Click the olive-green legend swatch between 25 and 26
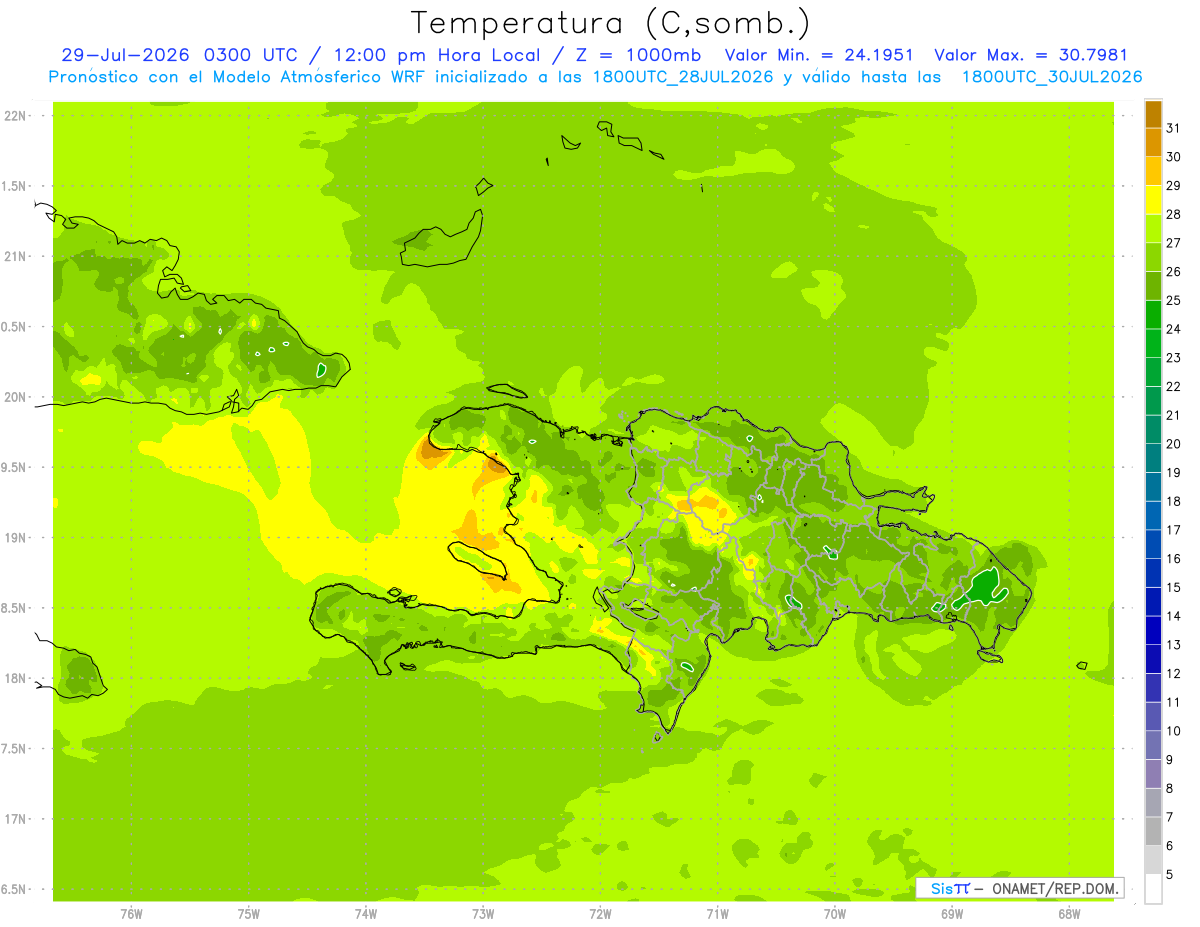Image resolution: width=1200 pixels, height=927 pixels. tap(1153, 286)
